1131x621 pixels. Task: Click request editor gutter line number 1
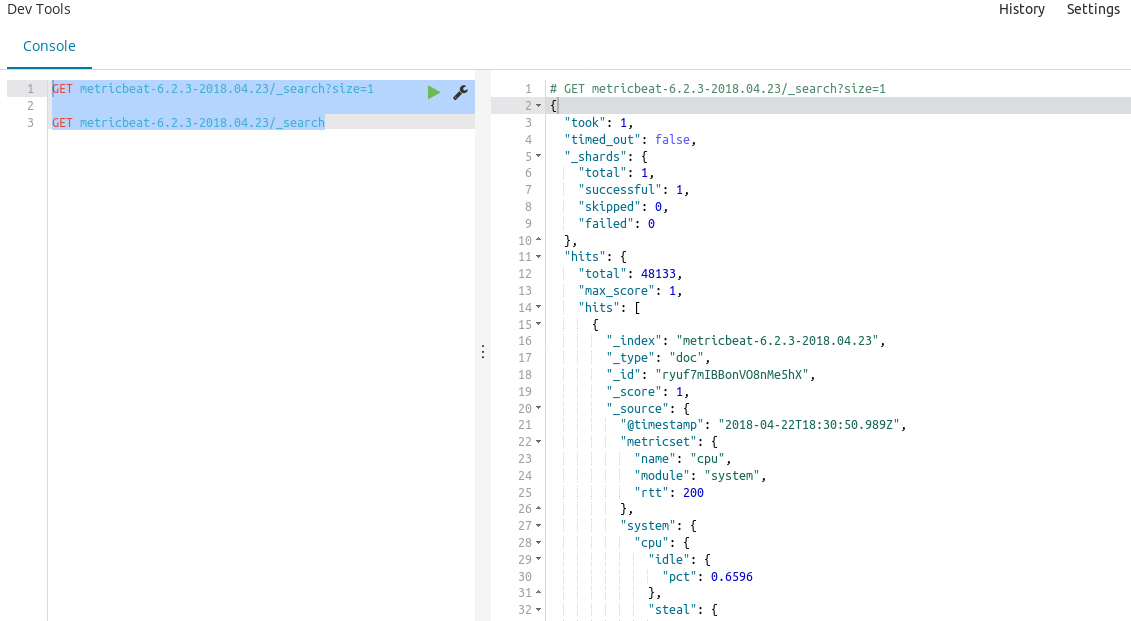click(x=30, y=89)
